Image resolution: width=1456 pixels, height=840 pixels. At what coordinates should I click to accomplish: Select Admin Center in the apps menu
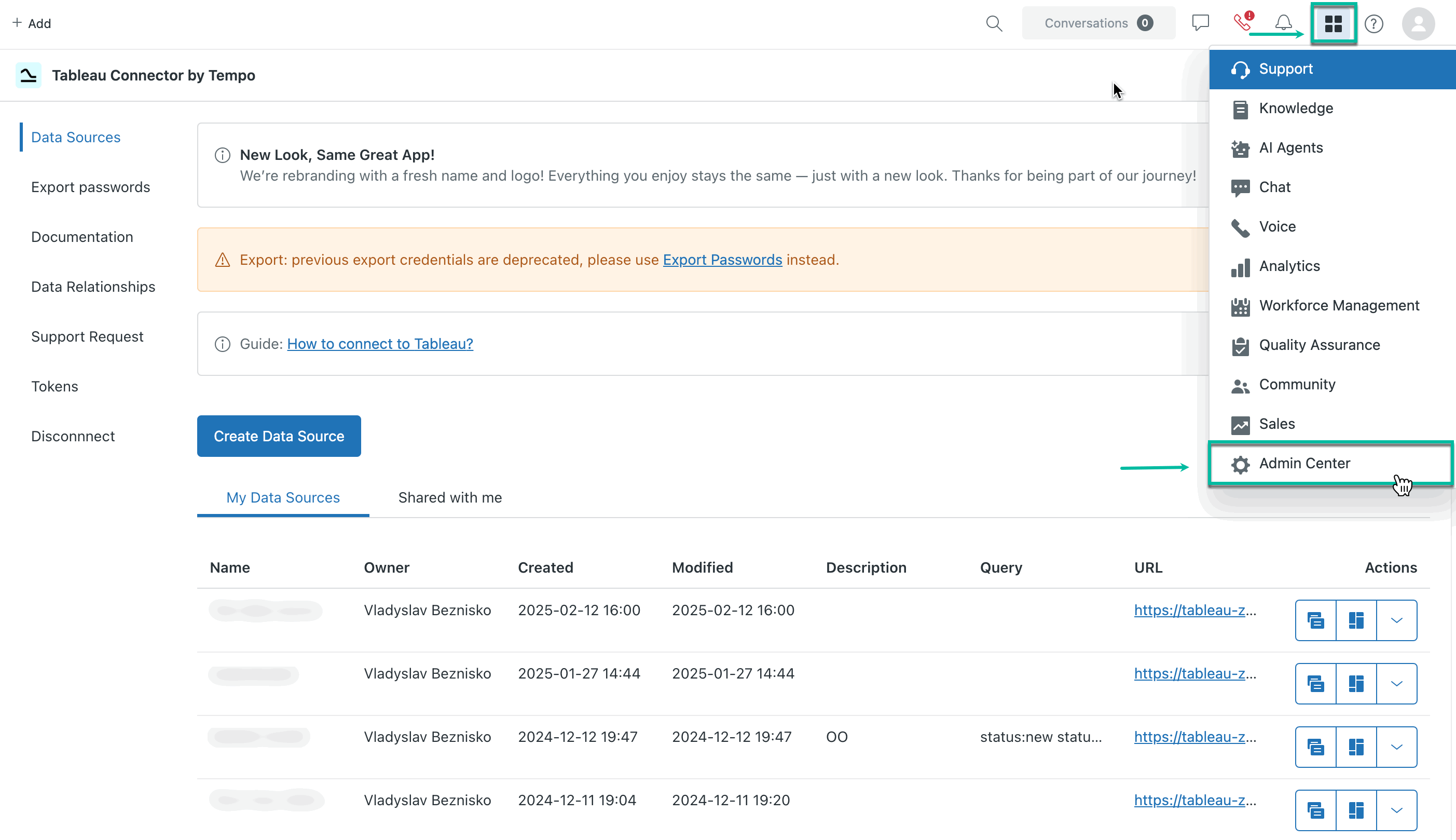pyautogui.click(x=1304, y=463)
